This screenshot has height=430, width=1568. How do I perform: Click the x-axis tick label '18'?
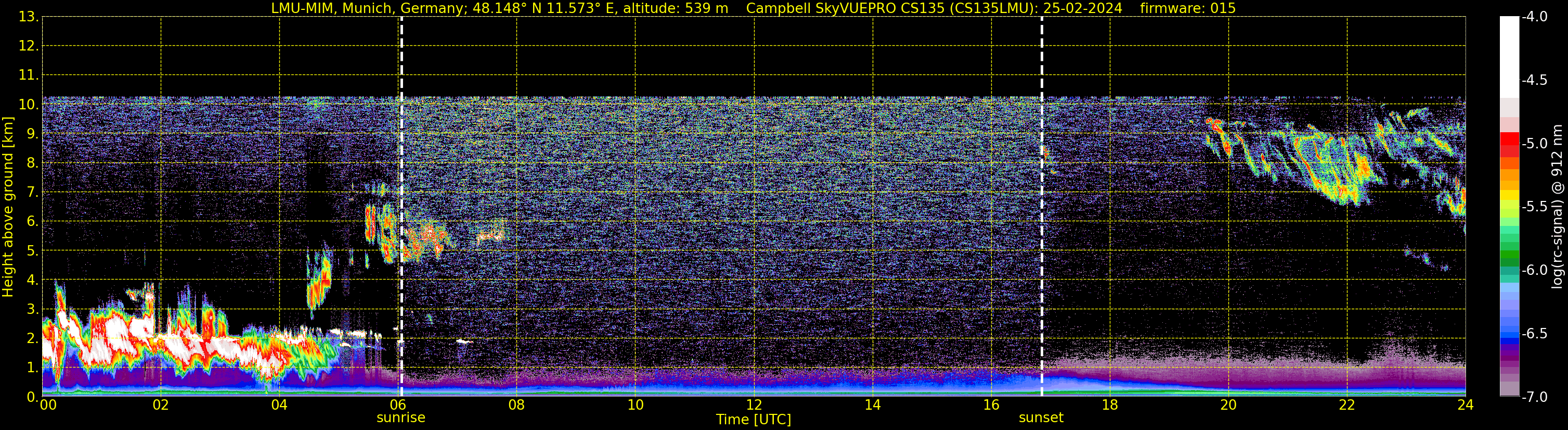coord(1110,405)
